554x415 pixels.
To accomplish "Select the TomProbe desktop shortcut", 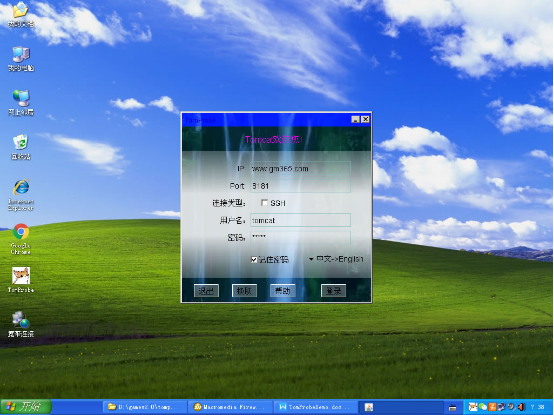I will pyautogui.click(x=21, y=280).
